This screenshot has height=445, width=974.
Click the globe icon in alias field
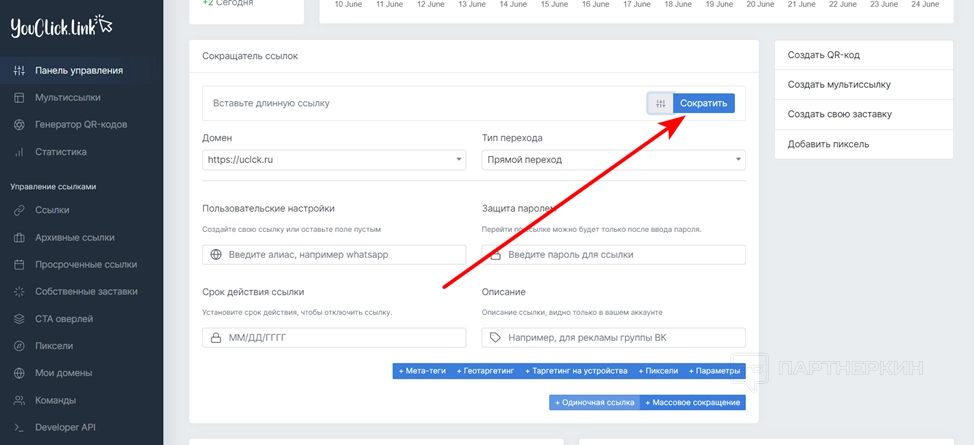[x=216, y=255]
